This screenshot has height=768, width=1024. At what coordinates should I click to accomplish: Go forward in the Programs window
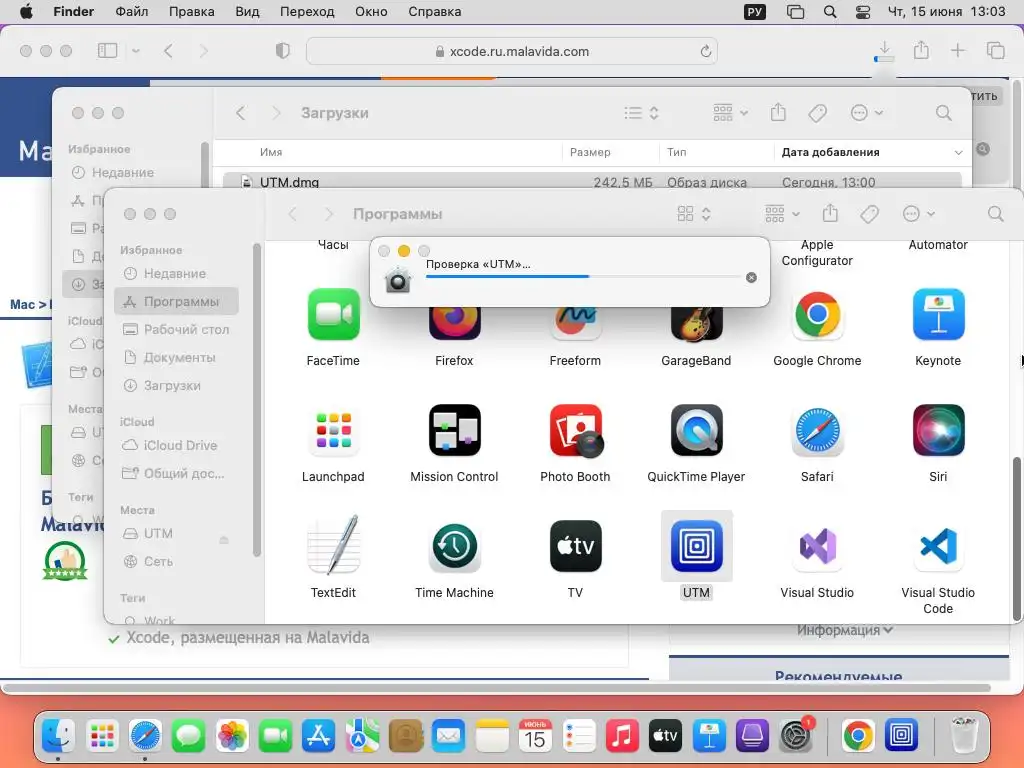click(x=328, y=214)
